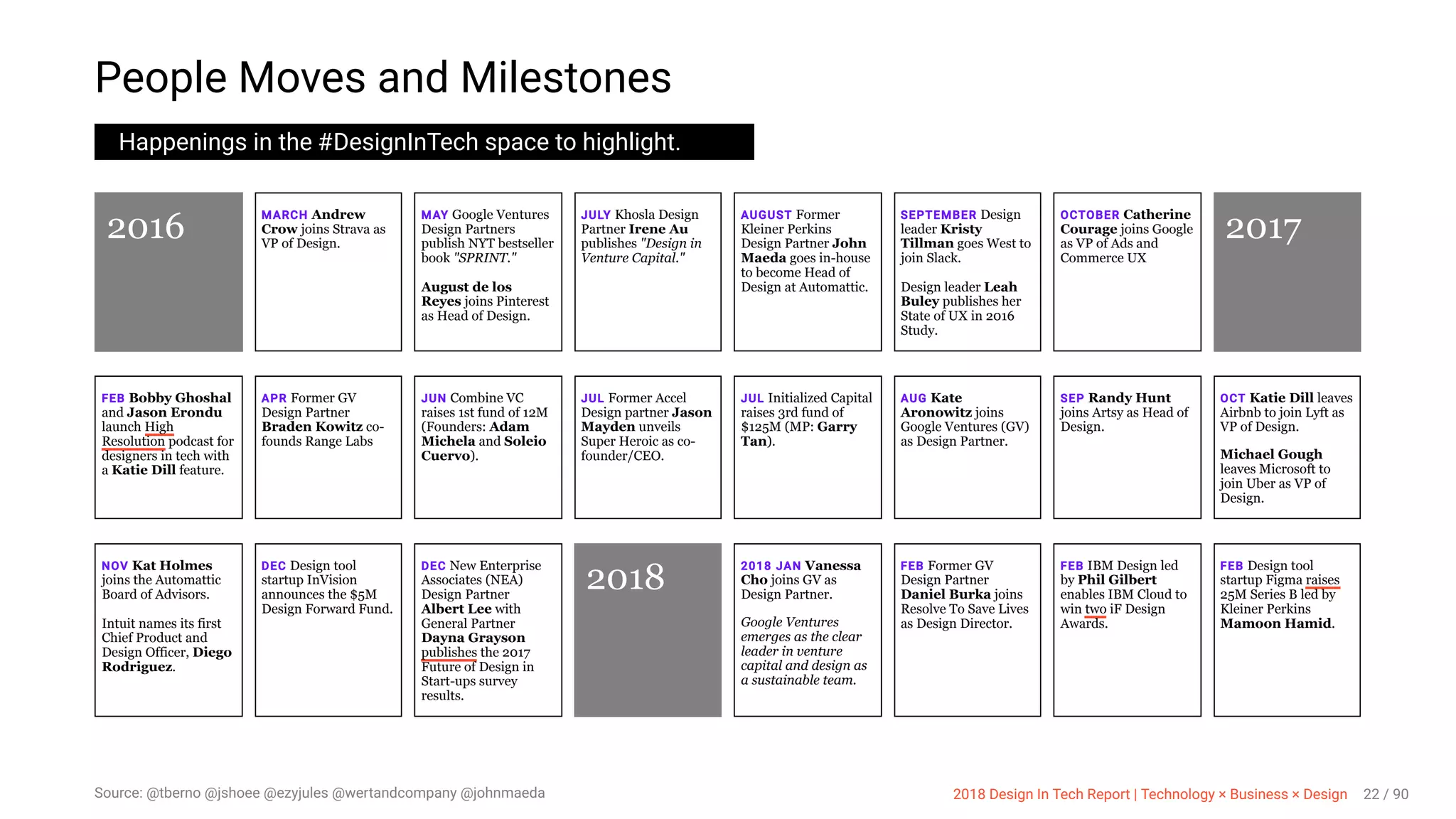
Task: Click the AUGUST John Maeda Automattic card
Action: tap(808, 272)
